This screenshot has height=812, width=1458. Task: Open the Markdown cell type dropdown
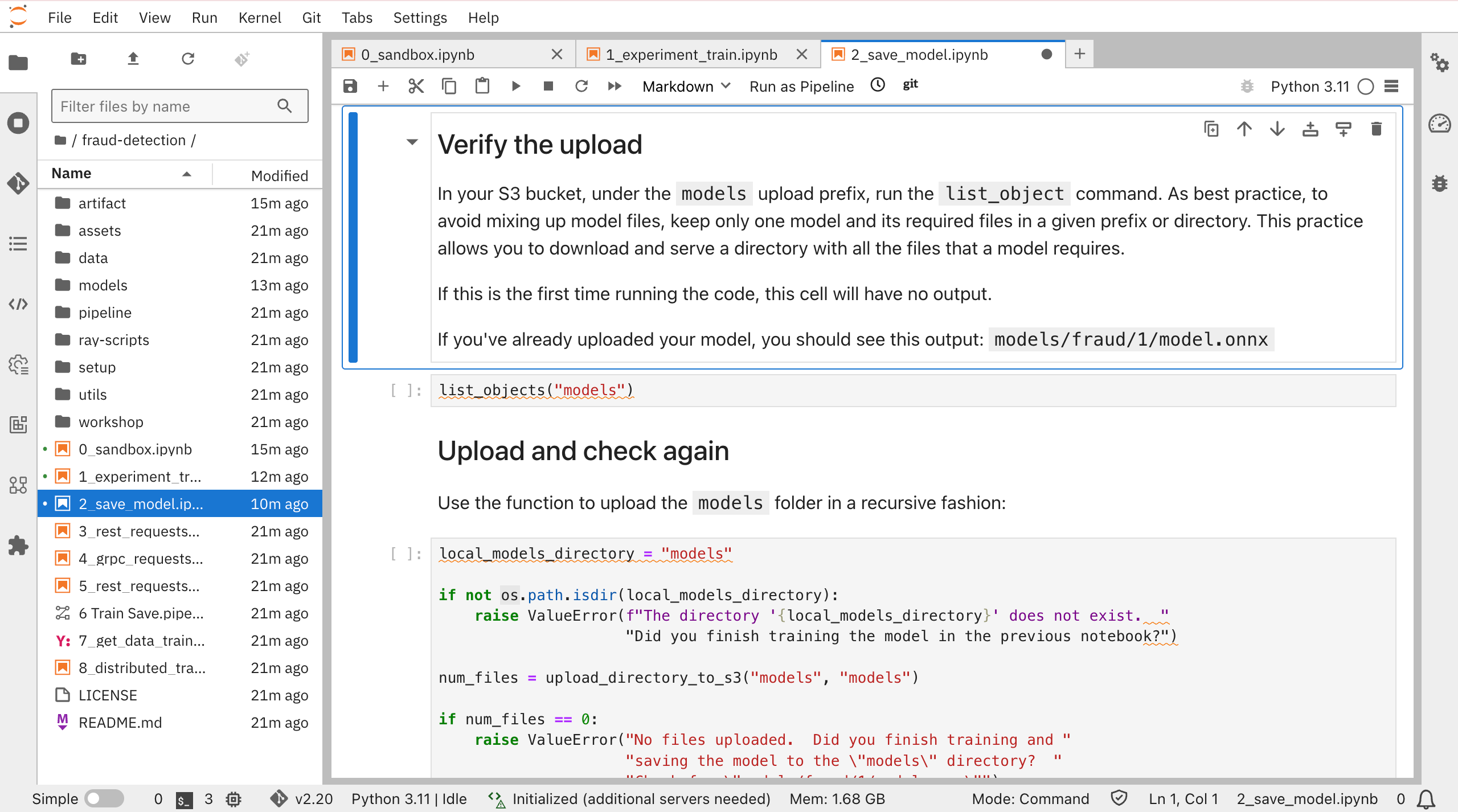686,87
